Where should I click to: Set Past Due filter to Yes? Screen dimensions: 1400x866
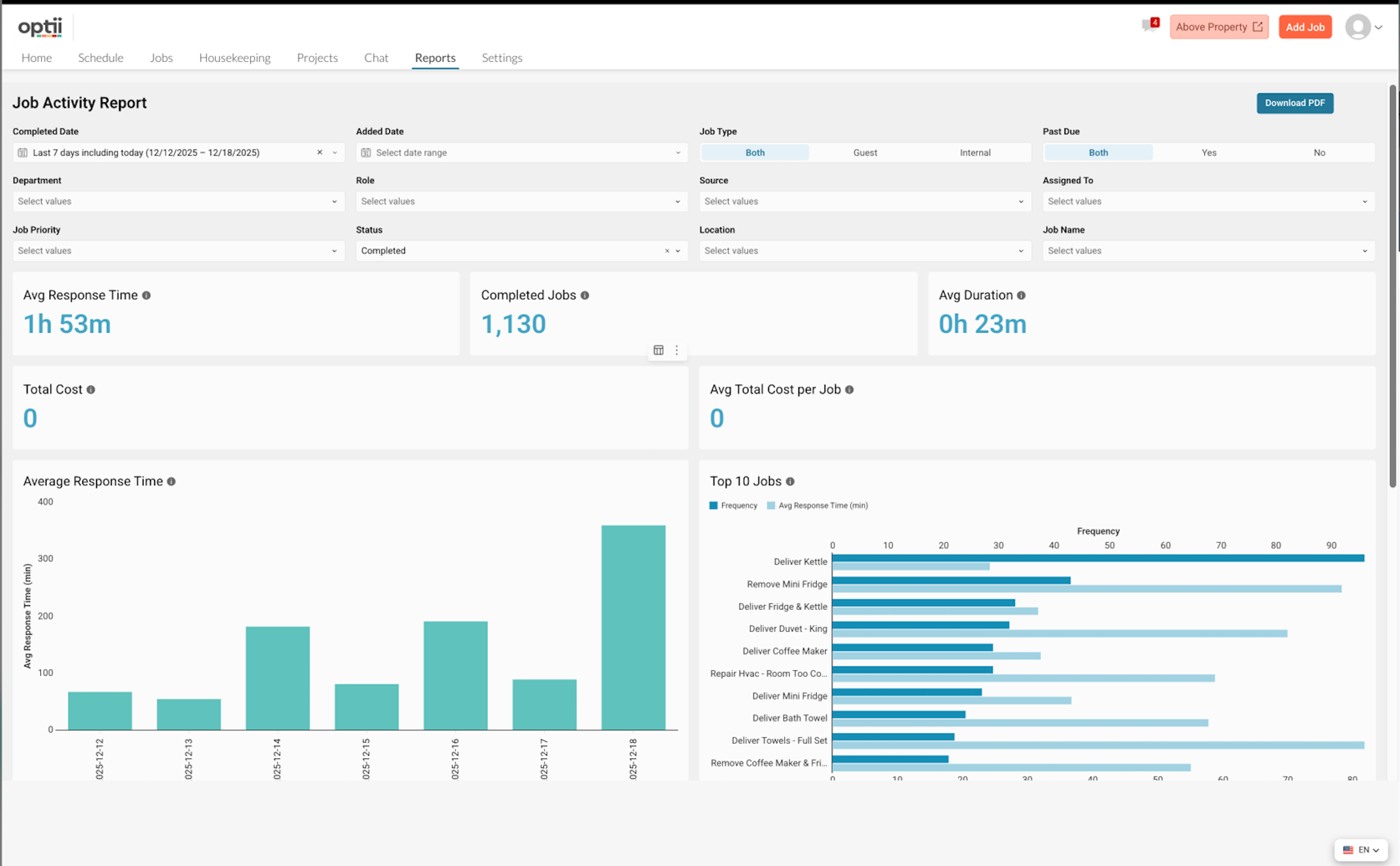[x=1208, y=152]
